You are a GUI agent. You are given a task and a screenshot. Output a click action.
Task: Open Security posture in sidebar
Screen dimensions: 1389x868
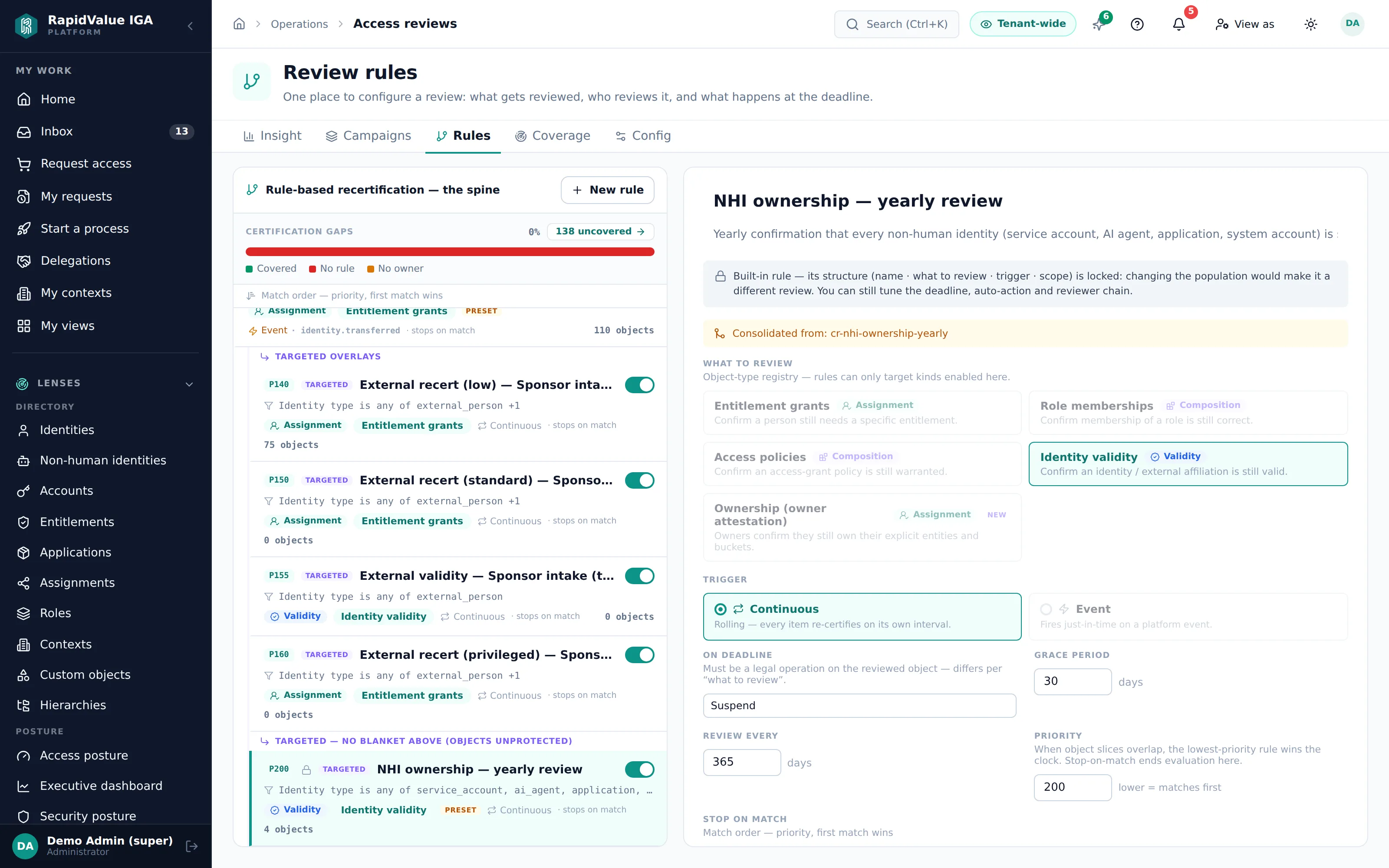click(x=105, y=816)
